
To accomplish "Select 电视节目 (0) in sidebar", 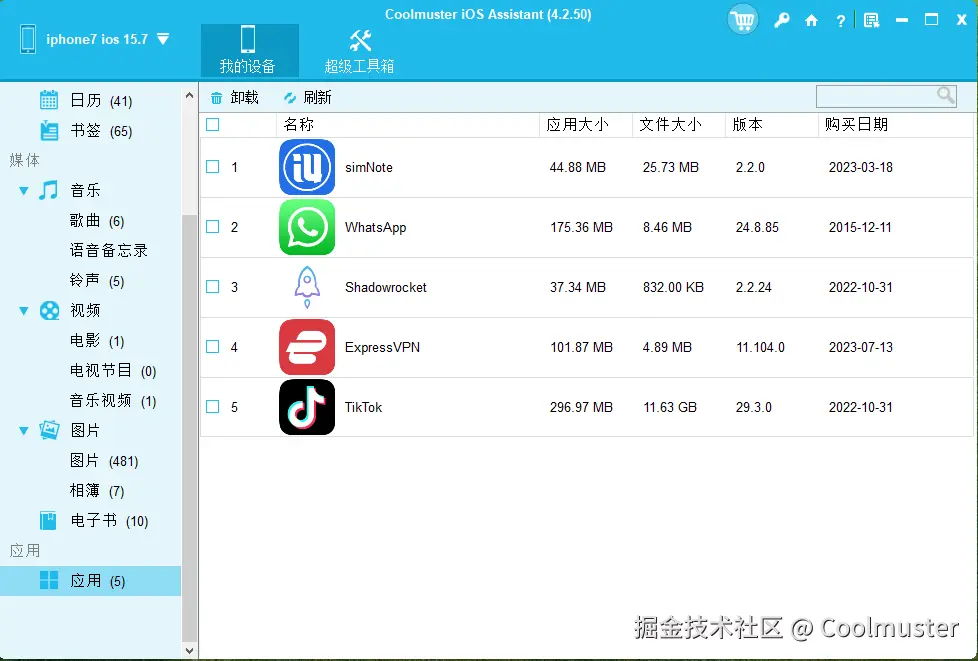I will click(x=113, y=370).
